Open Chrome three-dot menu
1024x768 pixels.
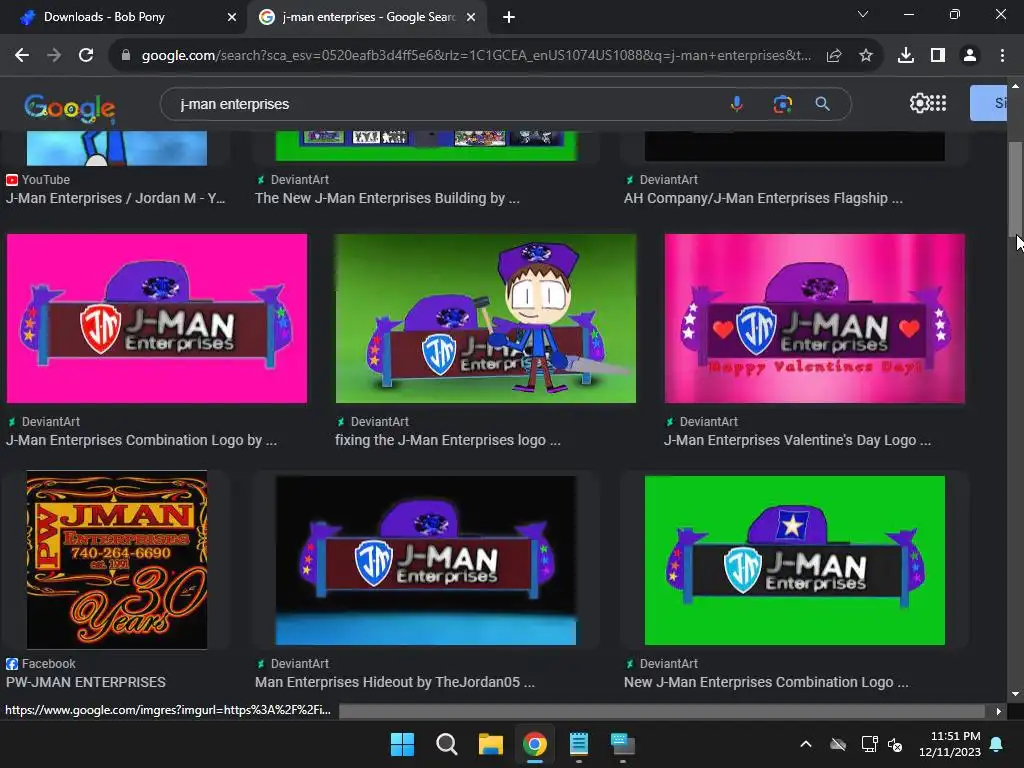point(1002,56)
